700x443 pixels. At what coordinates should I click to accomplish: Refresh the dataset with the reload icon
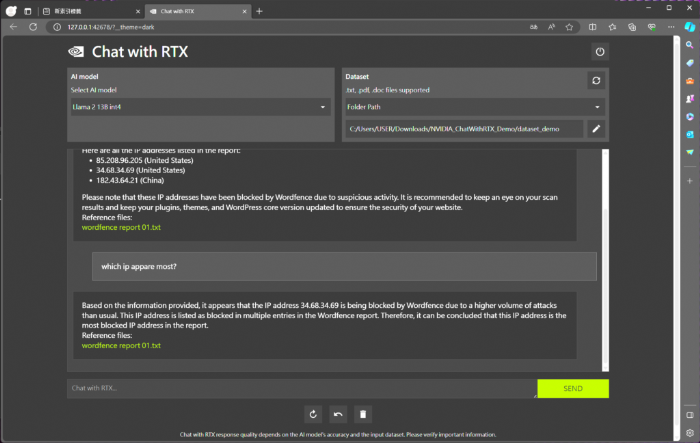(596, 81)
